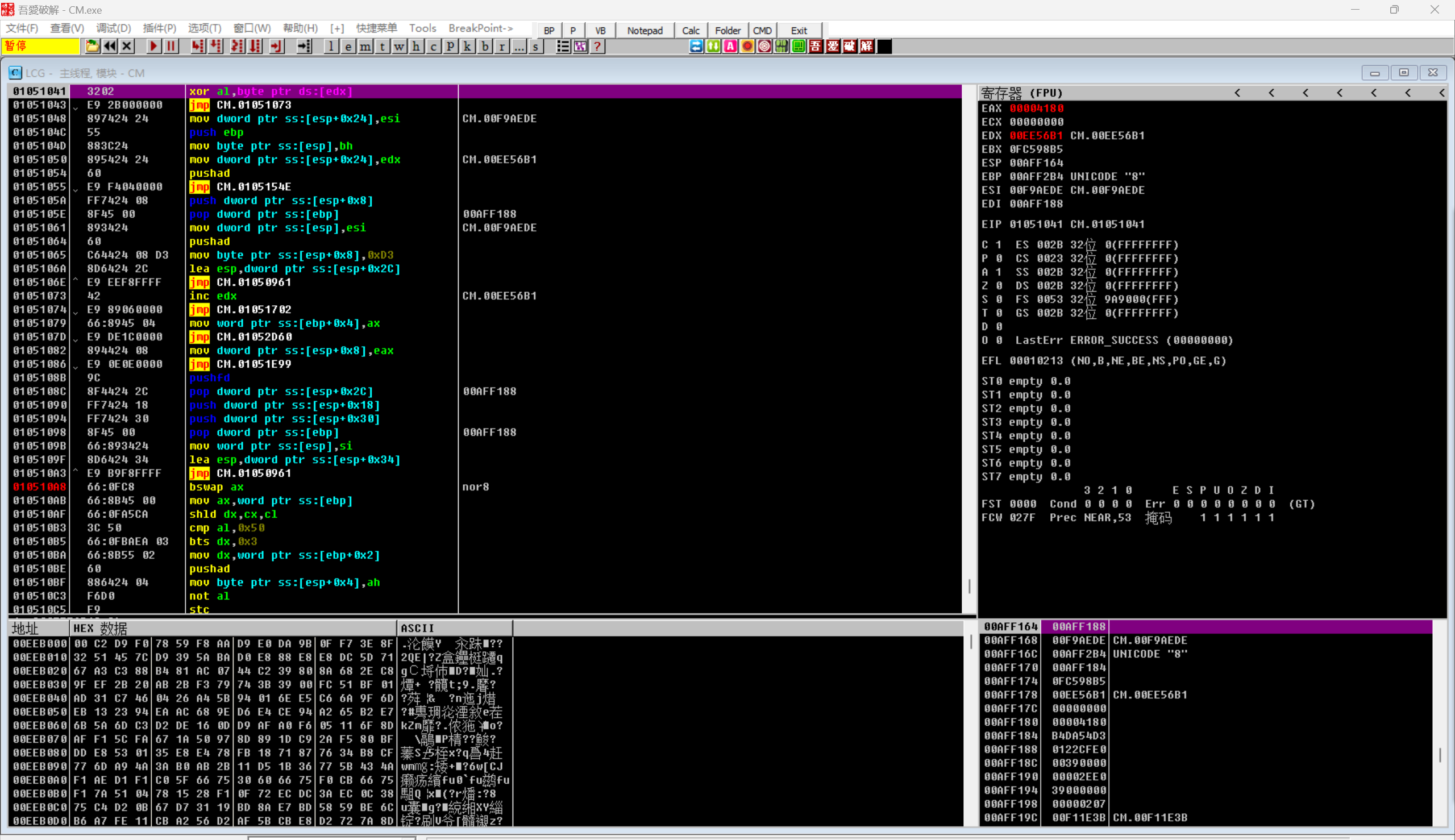Viewport: 1455px width, 840px height.
Task: Open the 调试(D) menu
Action: point(113,28)
